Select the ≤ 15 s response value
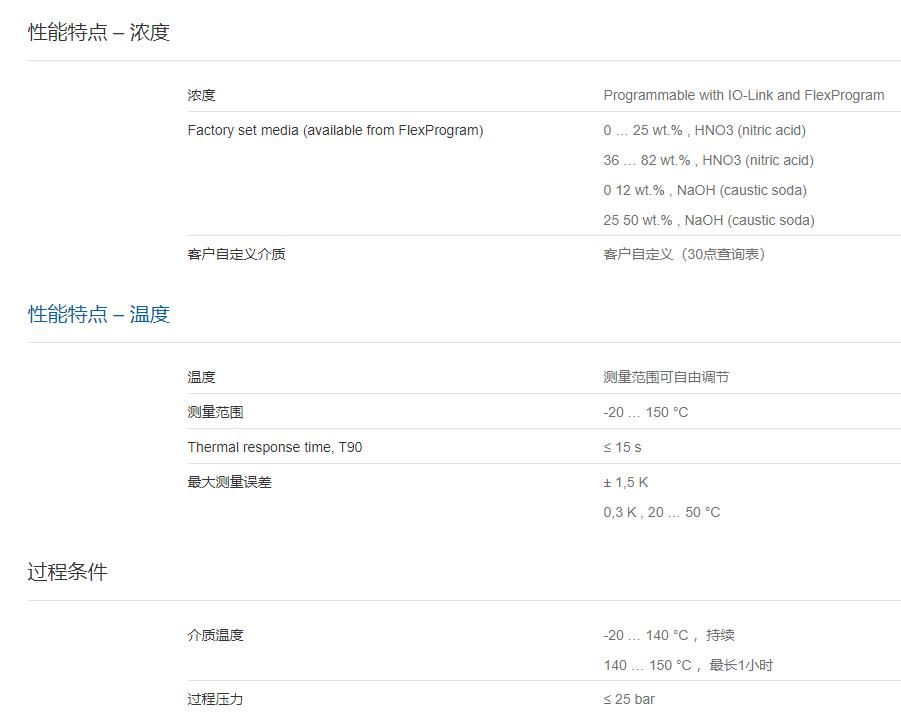The image size is (901, 717). point(622,447)
